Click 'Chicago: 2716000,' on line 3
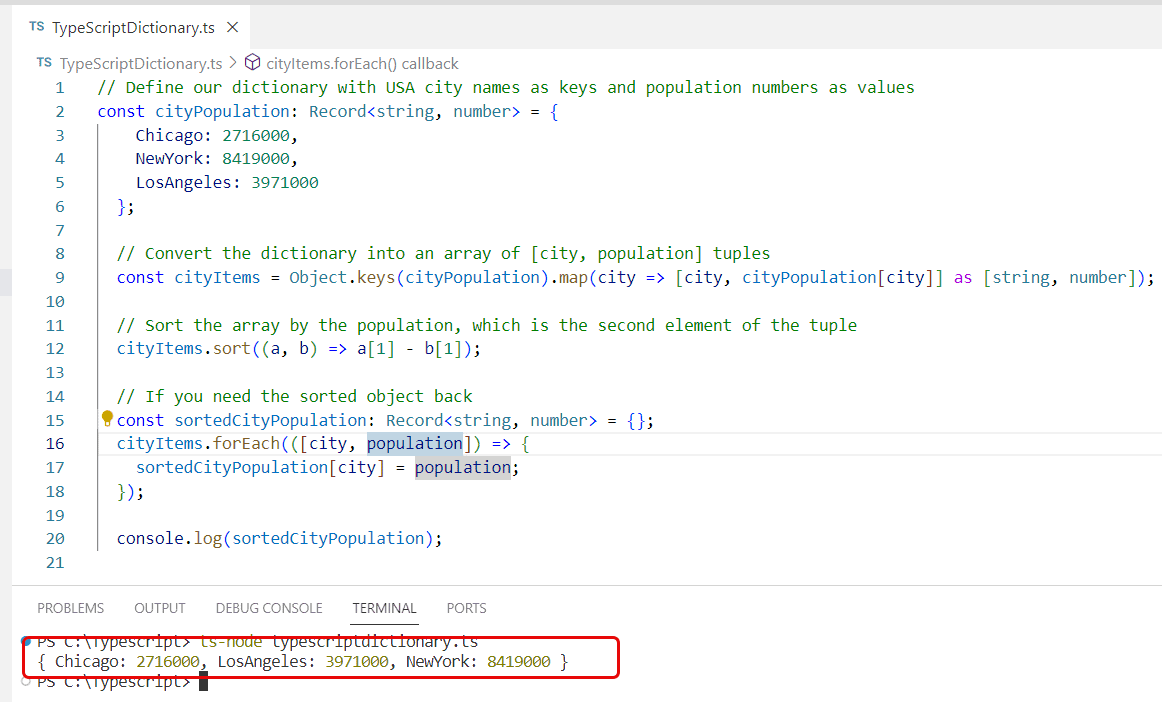This screenshot has height=702, width=1162. coord(216,136)
